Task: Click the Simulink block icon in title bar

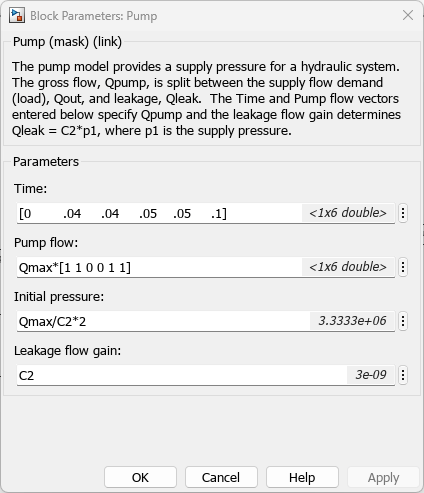Action: tap(17, 15)
